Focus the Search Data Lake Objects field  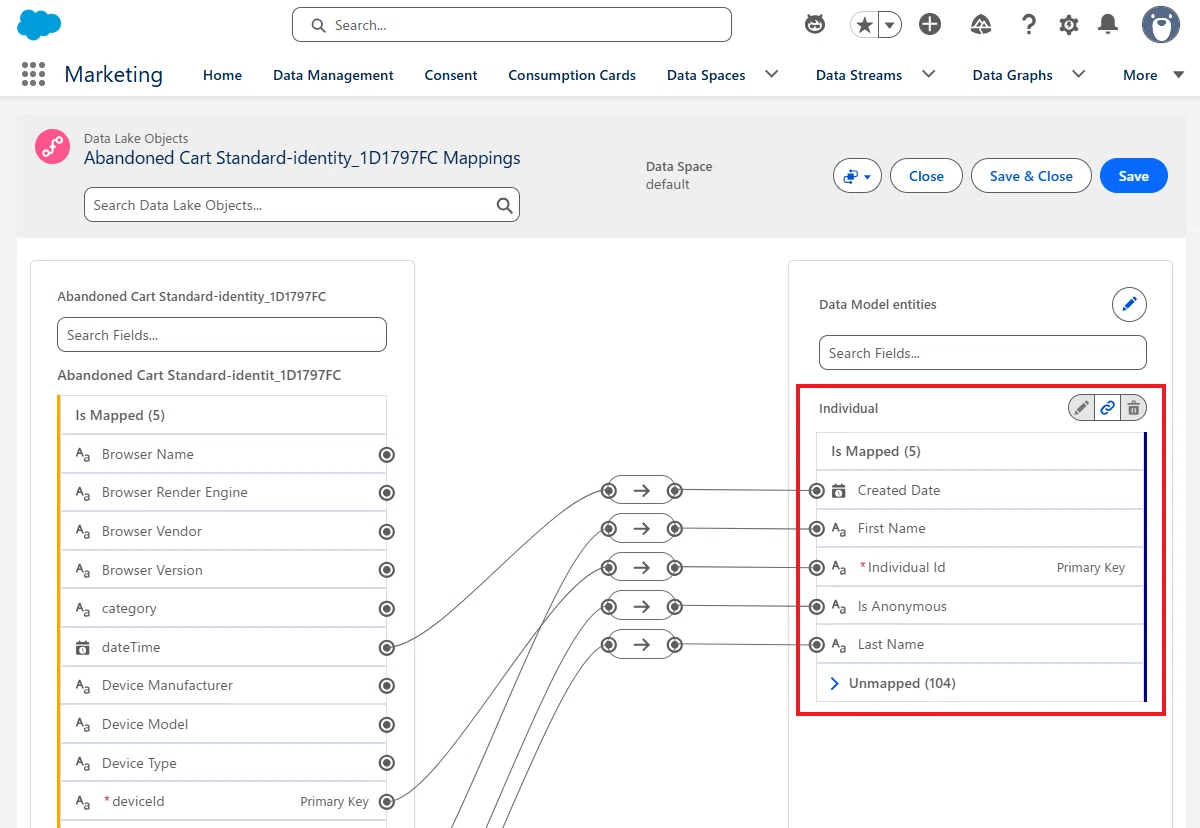302,205
